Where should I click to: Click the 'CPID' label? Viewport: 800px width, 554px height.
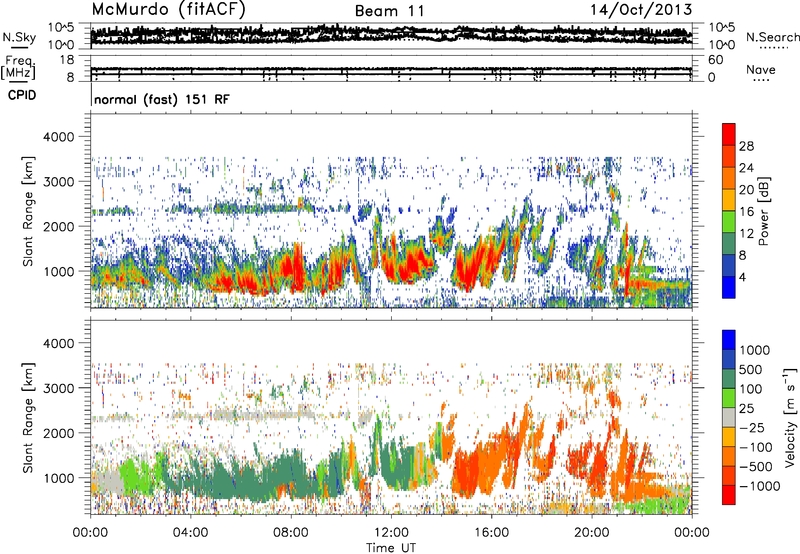(22, 95)
